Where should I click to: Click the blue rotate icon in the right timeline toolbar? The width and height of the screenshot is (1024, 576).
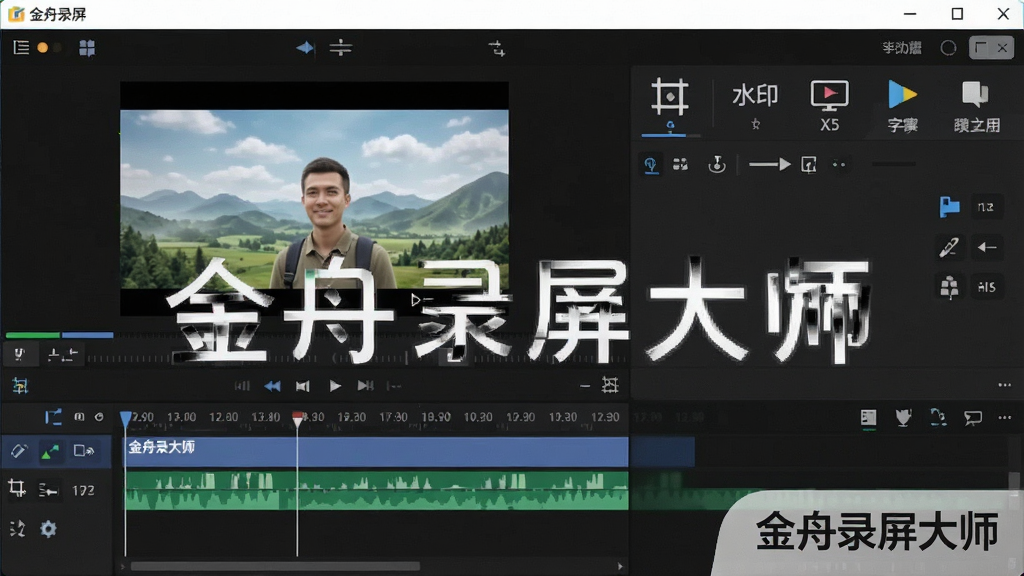(938, 417)
